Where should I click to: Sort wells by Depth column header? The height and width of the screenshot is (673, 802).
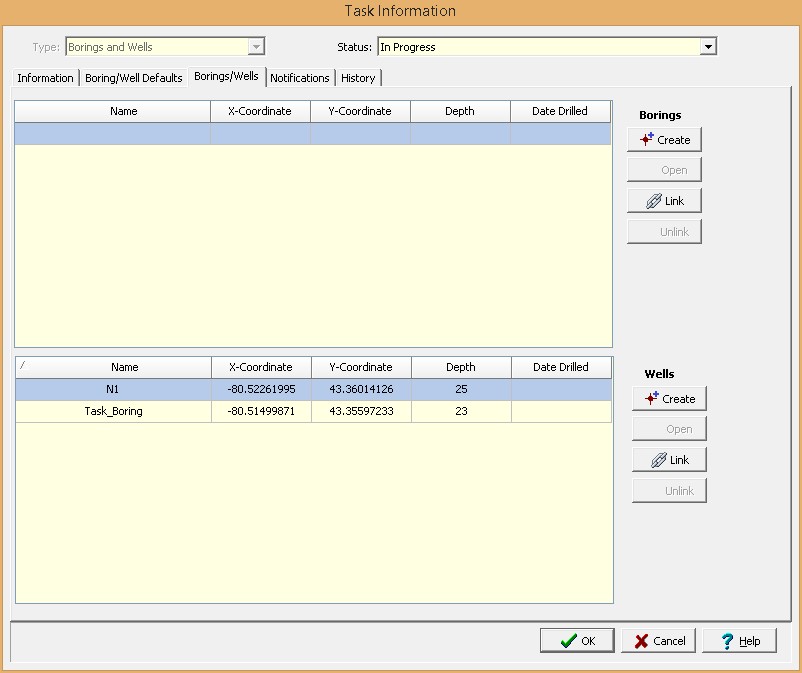point(460,367)
